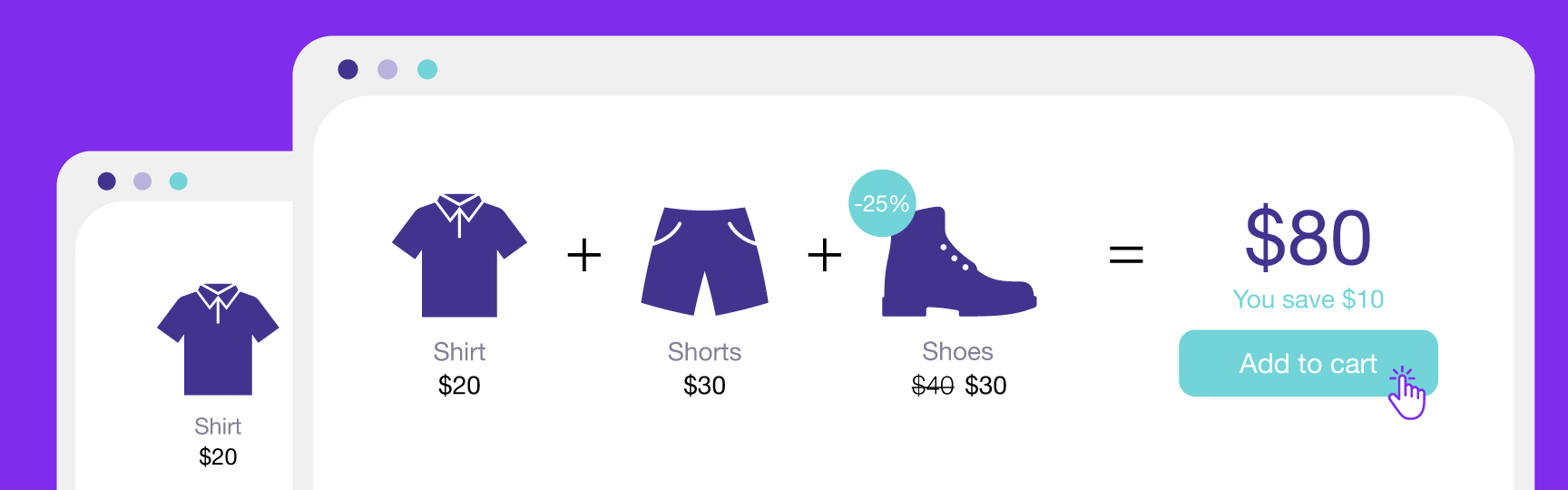Click the Shirt label in the back window
The image size is (1568, 490).
[218, 426]
